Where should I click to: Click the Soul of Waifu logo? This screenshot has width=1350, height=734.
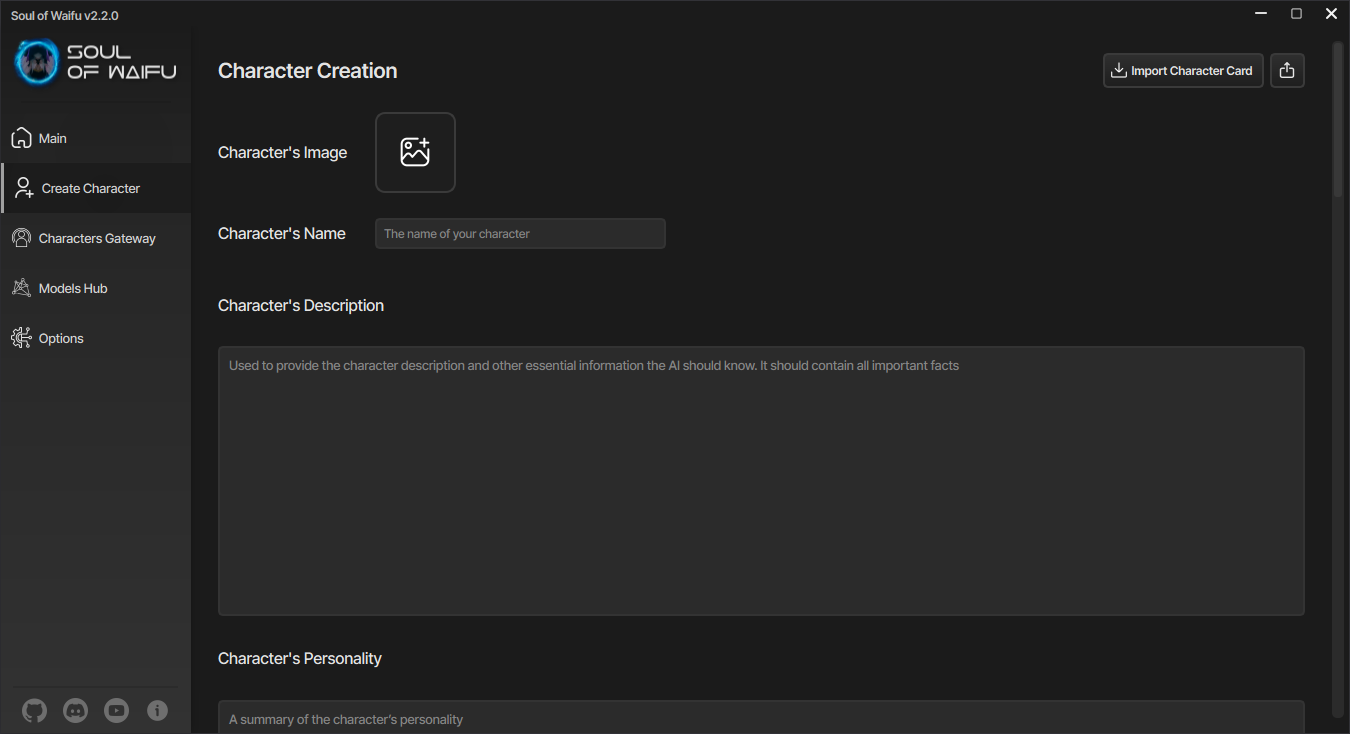pyautogui.click(x=96, y=62)
